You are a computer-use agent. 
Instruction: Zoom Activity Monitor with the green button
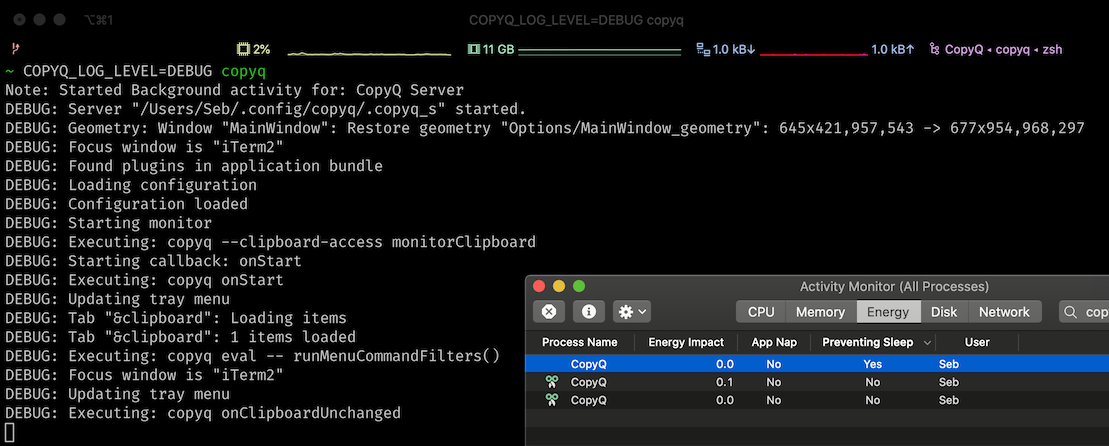(579, 286)
